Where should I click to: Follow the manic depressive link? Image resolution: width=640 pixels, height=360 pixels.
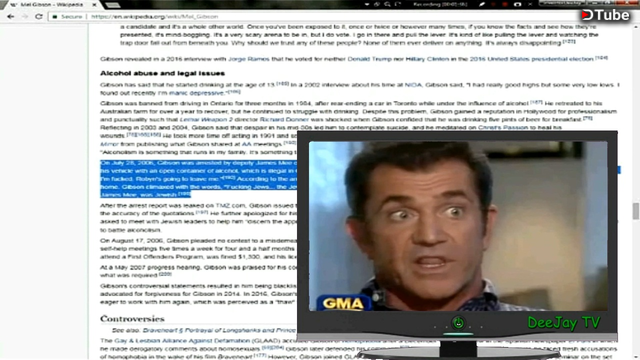pos(196,93)
